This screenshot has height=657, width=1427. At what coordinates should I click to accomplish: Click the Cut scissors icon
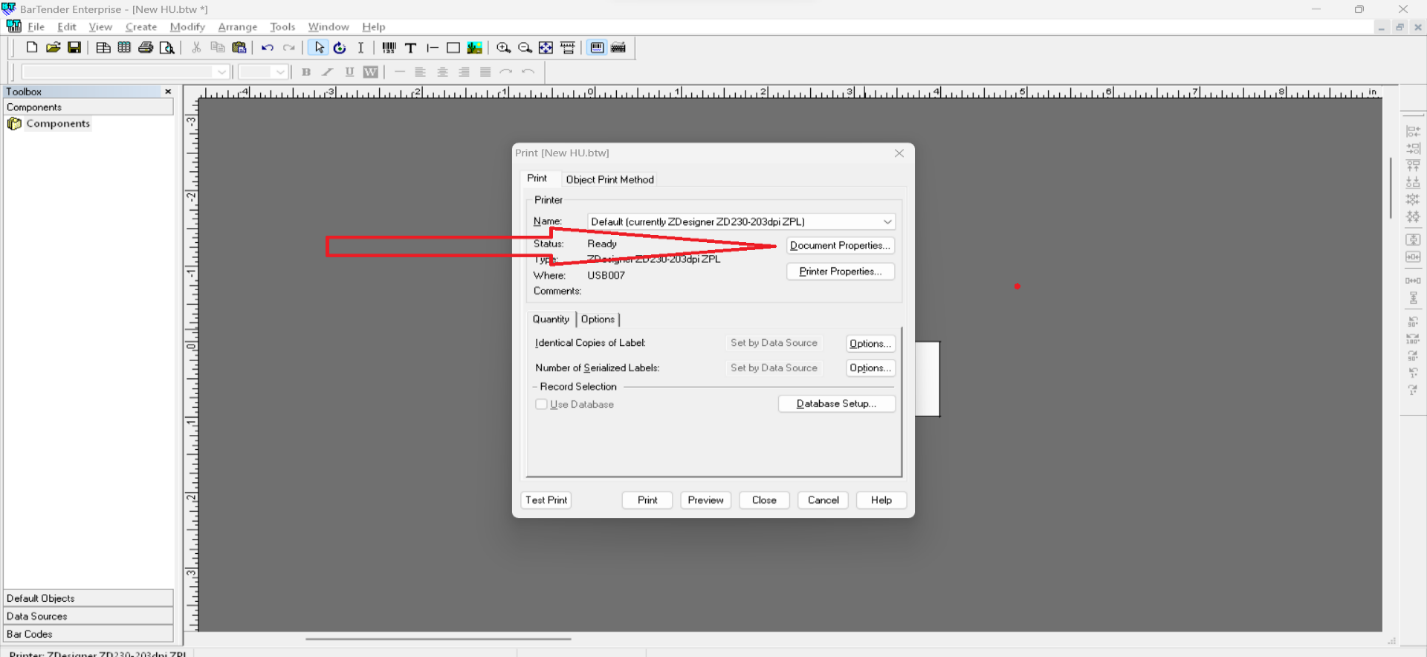coord(196,47)
